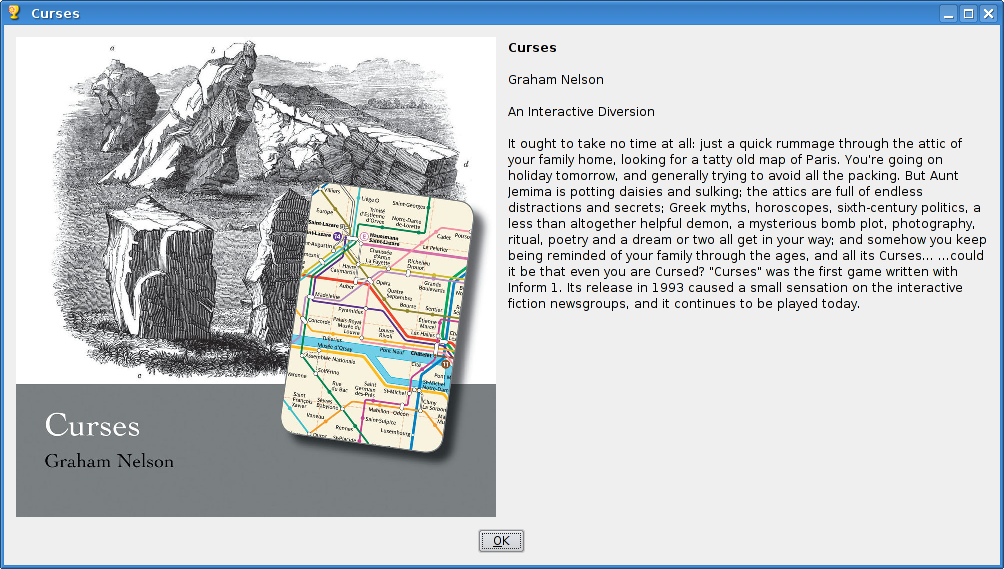Click the white "Curses" title on the cover

92,425
